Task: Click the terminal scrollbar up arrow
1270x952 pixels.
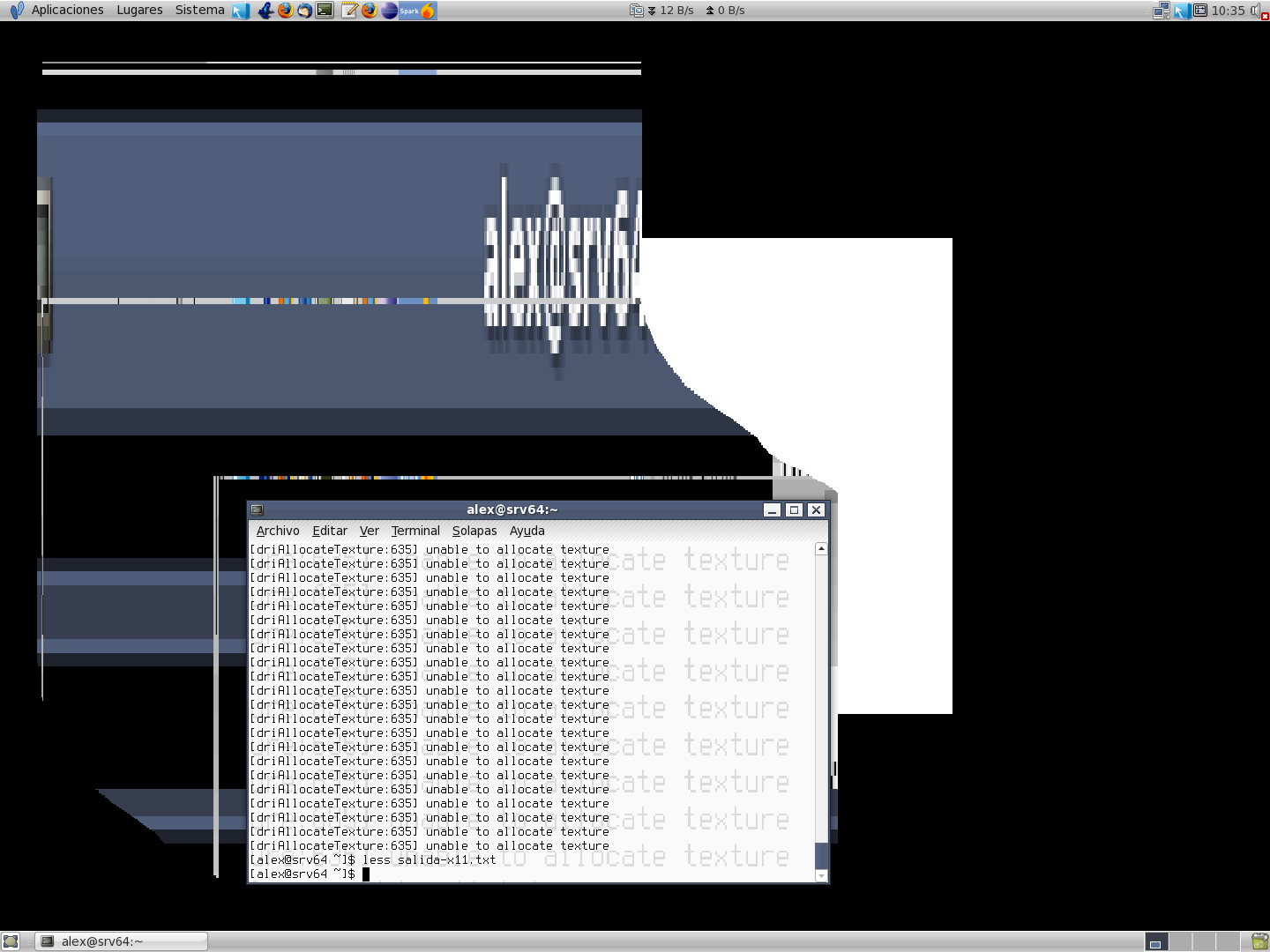Action: pos(821,549)
